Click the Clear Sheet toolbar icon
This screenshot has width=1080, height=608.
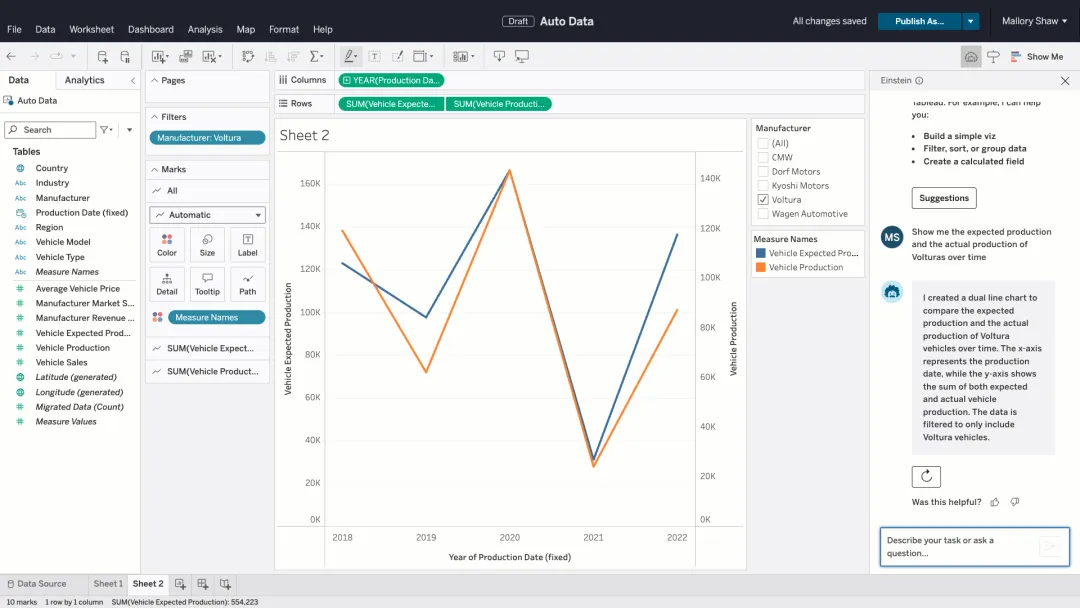pyautogui.click(x=211, y=56)
